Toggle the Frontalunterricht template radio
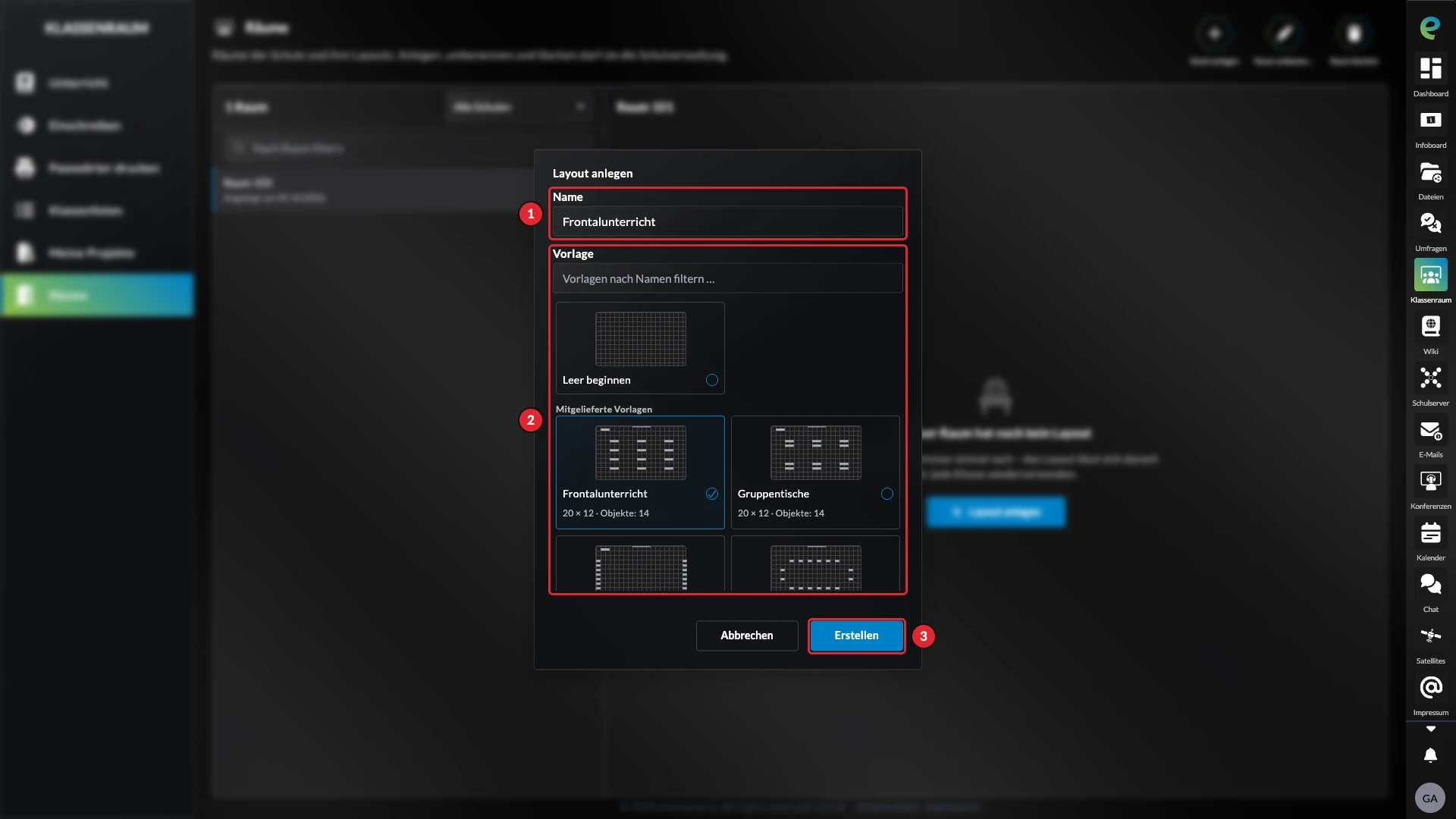 (711, 494)
